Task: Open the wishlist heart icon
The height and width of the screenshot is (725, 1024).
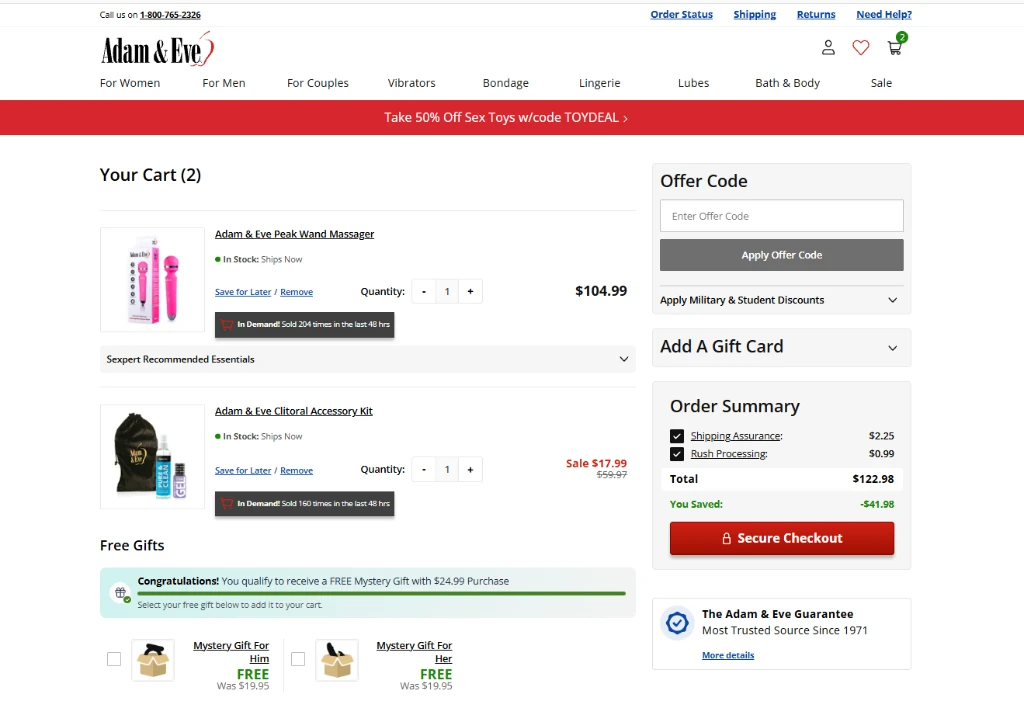Action: pyautogui.click(x=861, y=48)
